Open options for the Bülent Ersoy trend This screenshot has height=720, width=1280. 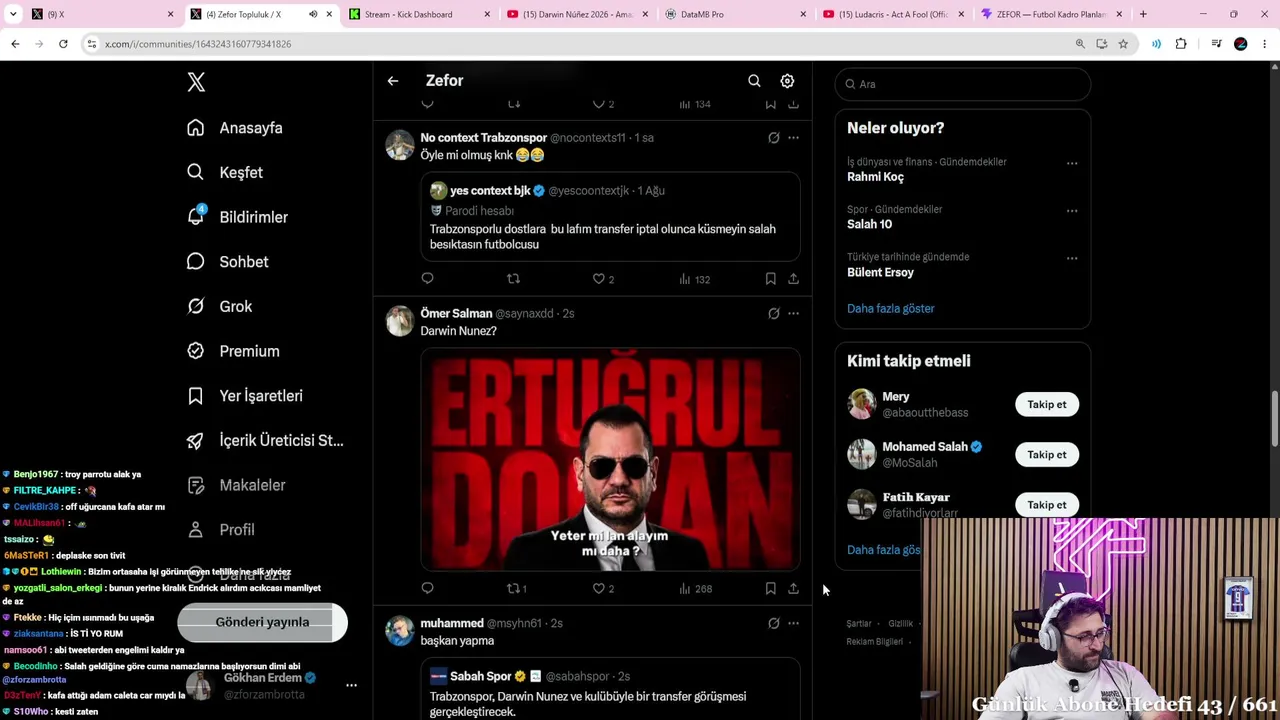tap(1072, 258)
